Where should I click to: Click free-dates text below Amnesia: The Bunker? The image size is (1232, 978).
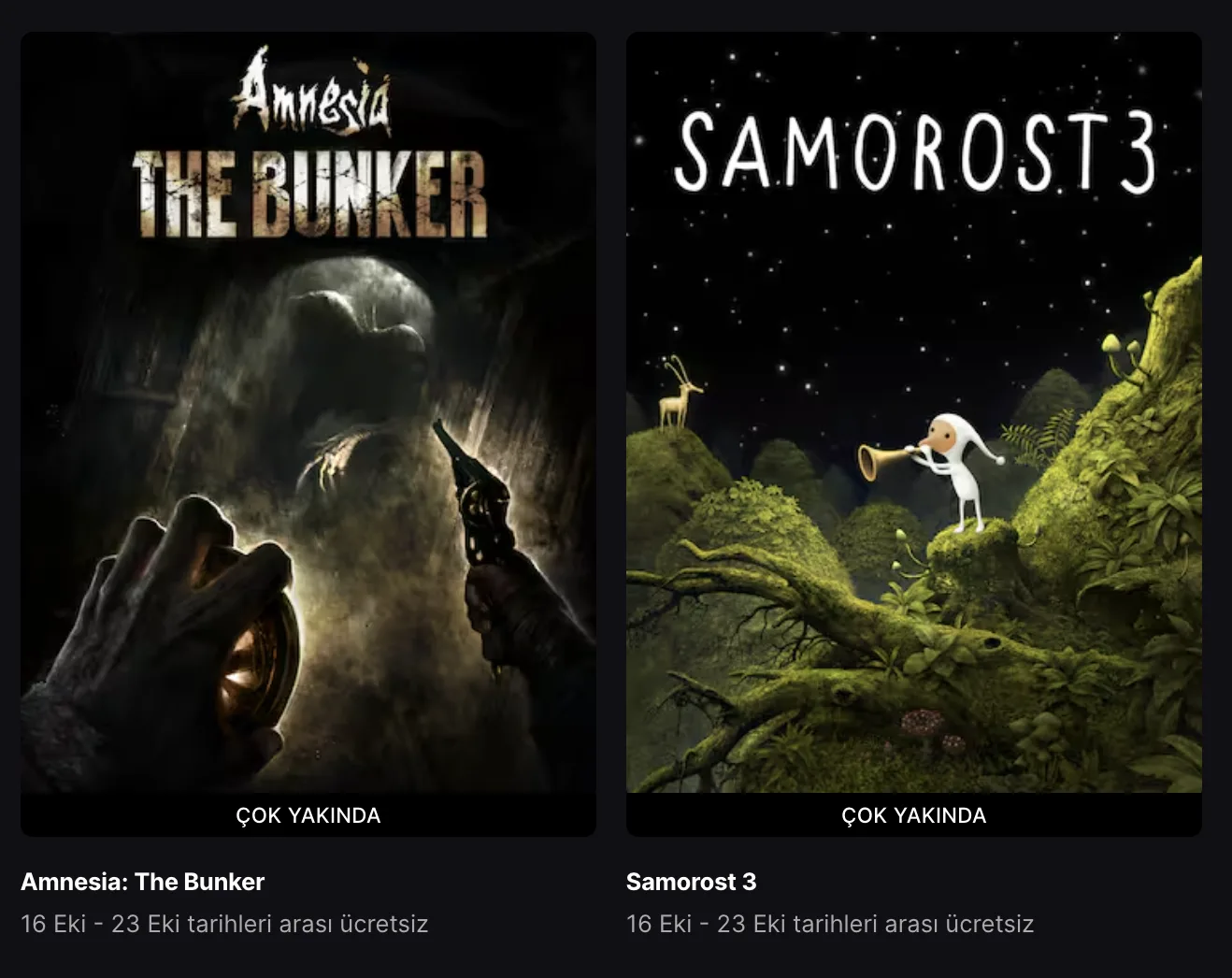(x=224, y=924)
